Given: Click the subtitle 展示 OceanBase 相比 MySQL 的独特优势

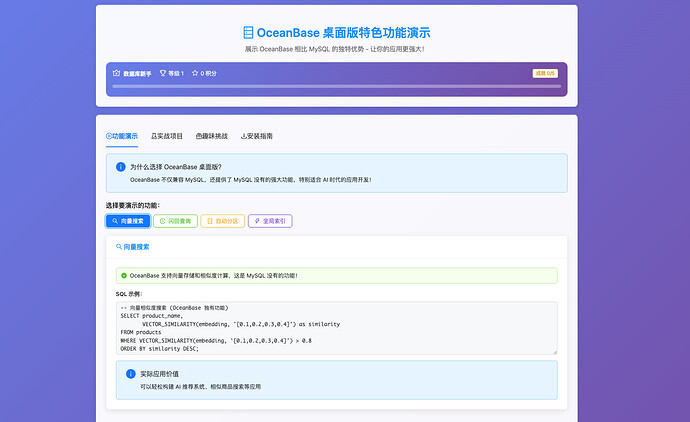Looking at the screenshot, I should [x=335, y=49].
